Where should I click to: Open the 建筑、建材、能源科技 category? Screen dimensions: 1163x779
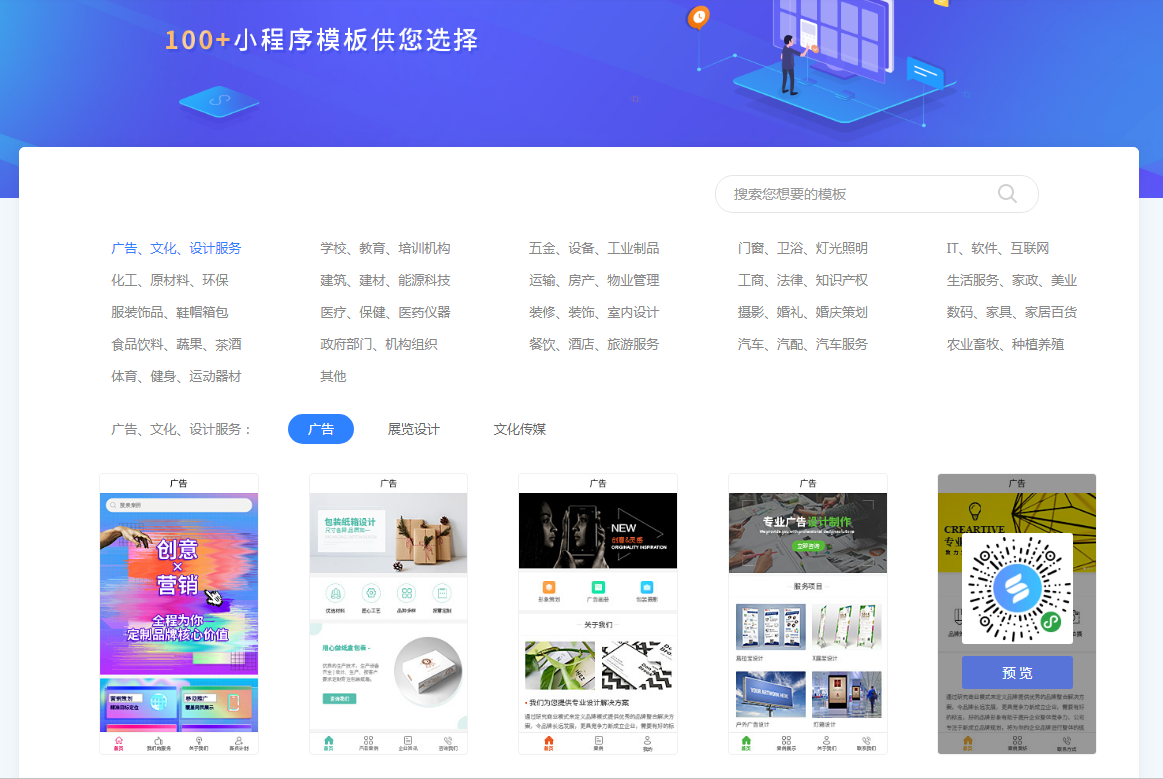[385, 280]
